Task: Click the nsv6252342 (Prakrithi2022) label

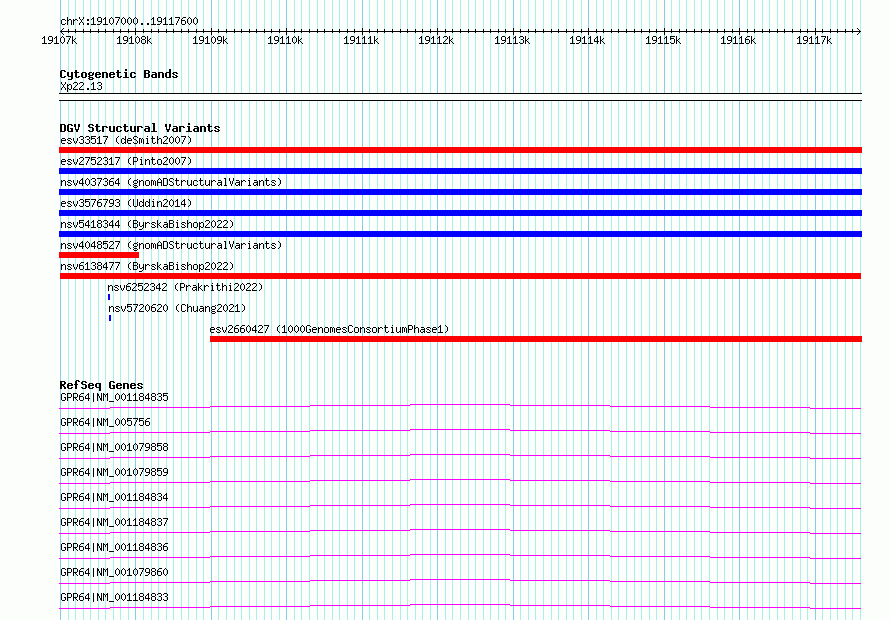Action: (186, 287)
